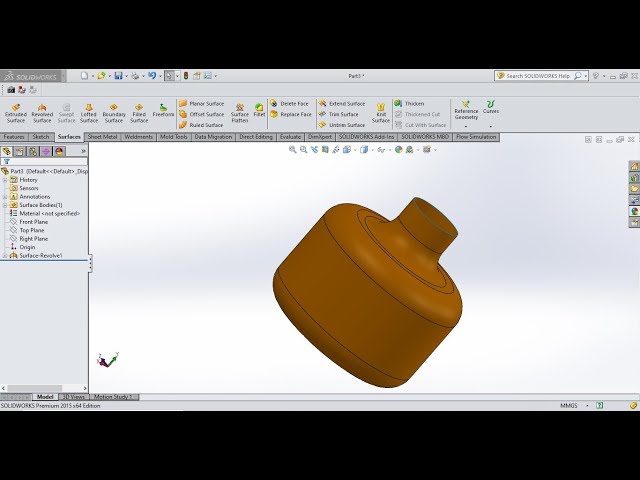The image size is (640, 480).
Task: Open dropdown arrow next to Save icon
Action: coord(126,76)
